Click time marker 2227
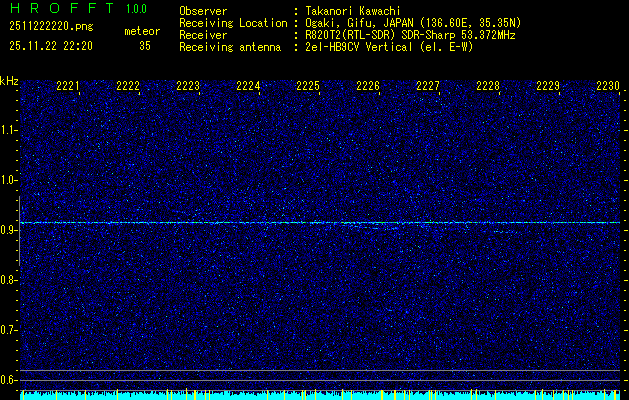This screenshot has width=629, height=400. pyautogui.click(x=428, y=86)
